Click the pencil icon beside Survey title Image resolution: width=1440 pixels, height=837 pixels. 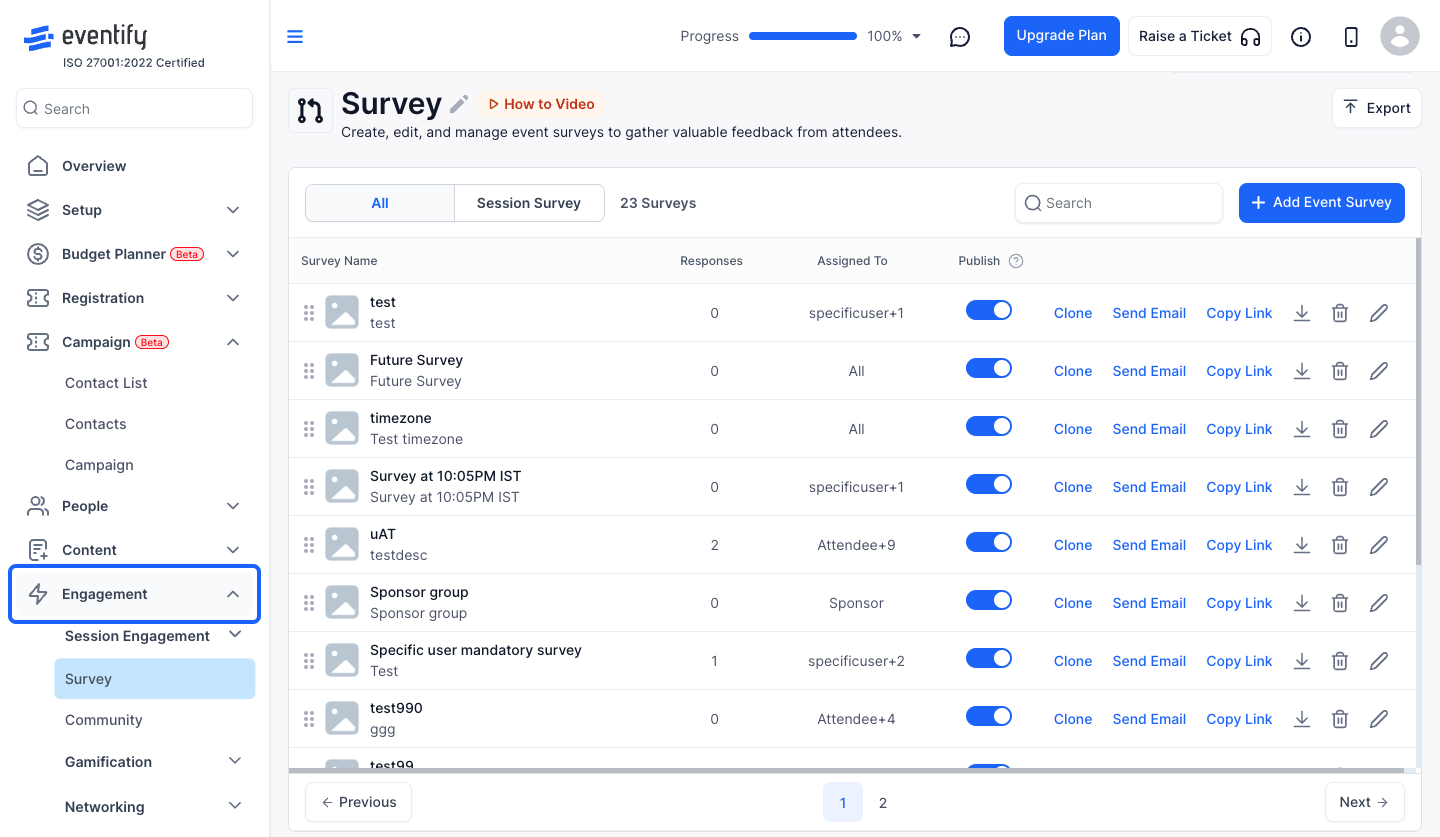459,104
